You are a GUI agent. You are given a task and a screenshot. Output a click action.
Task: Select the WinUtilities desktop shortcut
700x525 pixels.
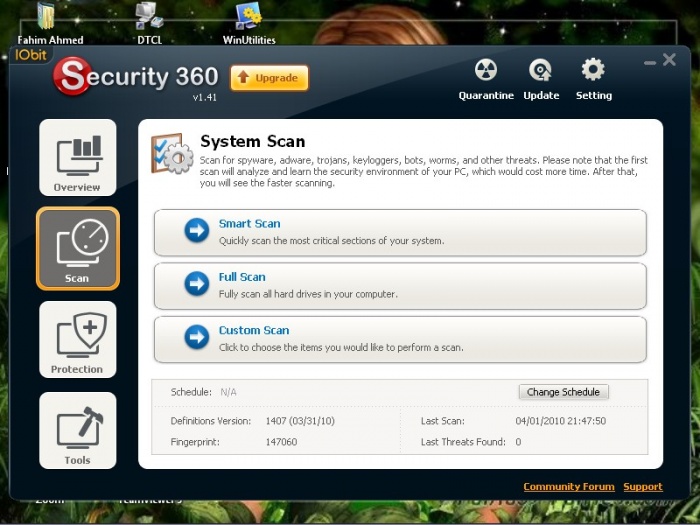click(x=249, y=23)
